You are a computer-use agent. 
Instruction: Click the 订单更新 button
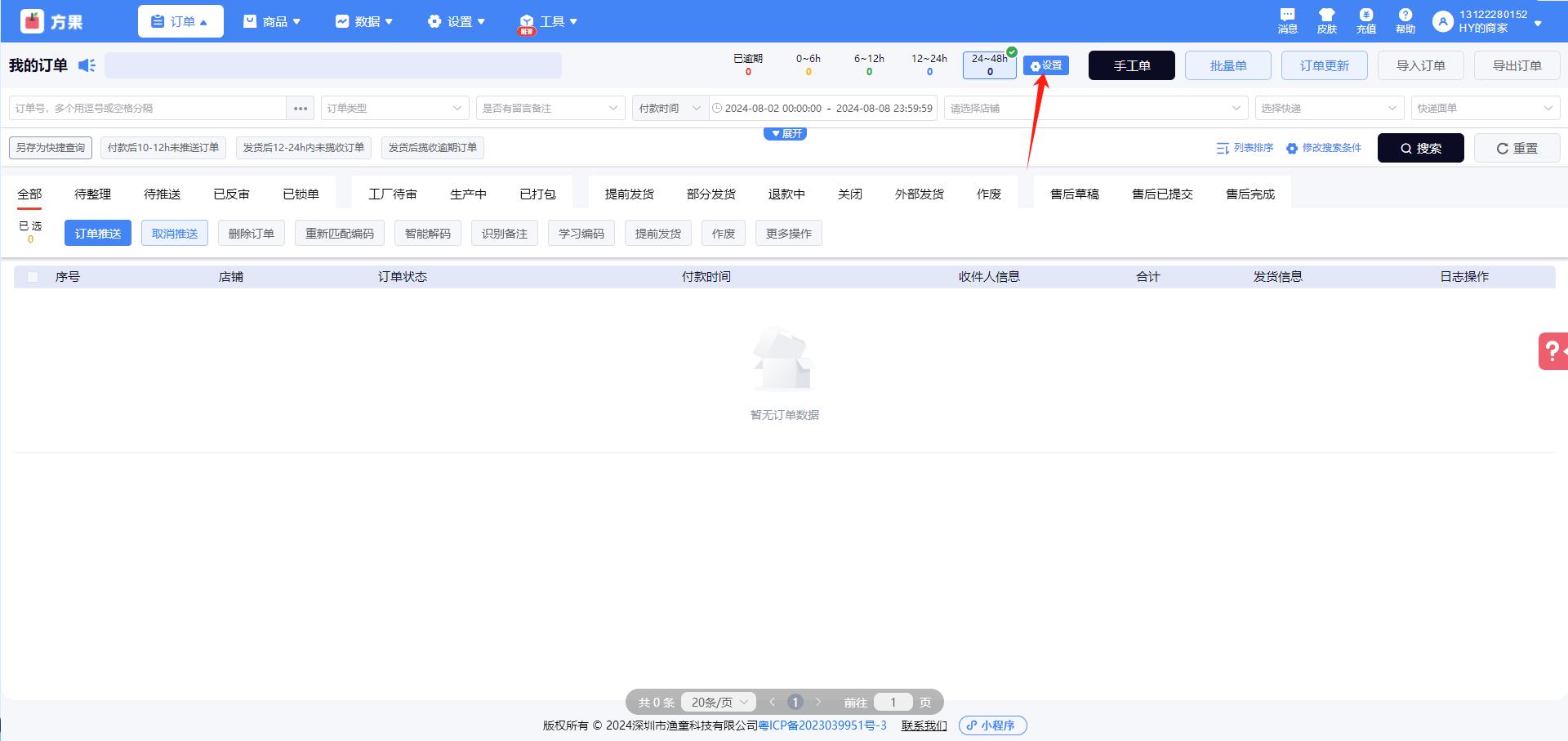pyautogui.click(x=1325, y=65)
